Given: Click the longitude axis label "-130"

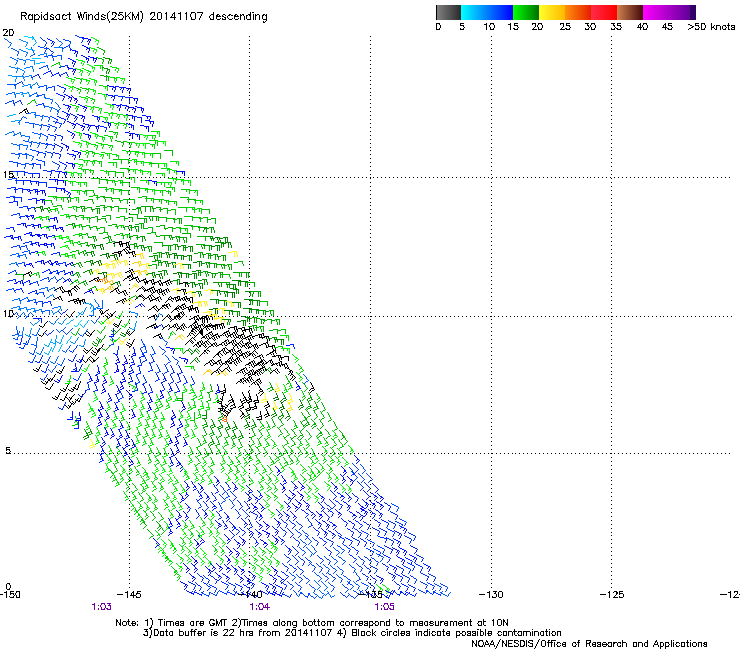Looking at the screenshot, I should point(491,595).
